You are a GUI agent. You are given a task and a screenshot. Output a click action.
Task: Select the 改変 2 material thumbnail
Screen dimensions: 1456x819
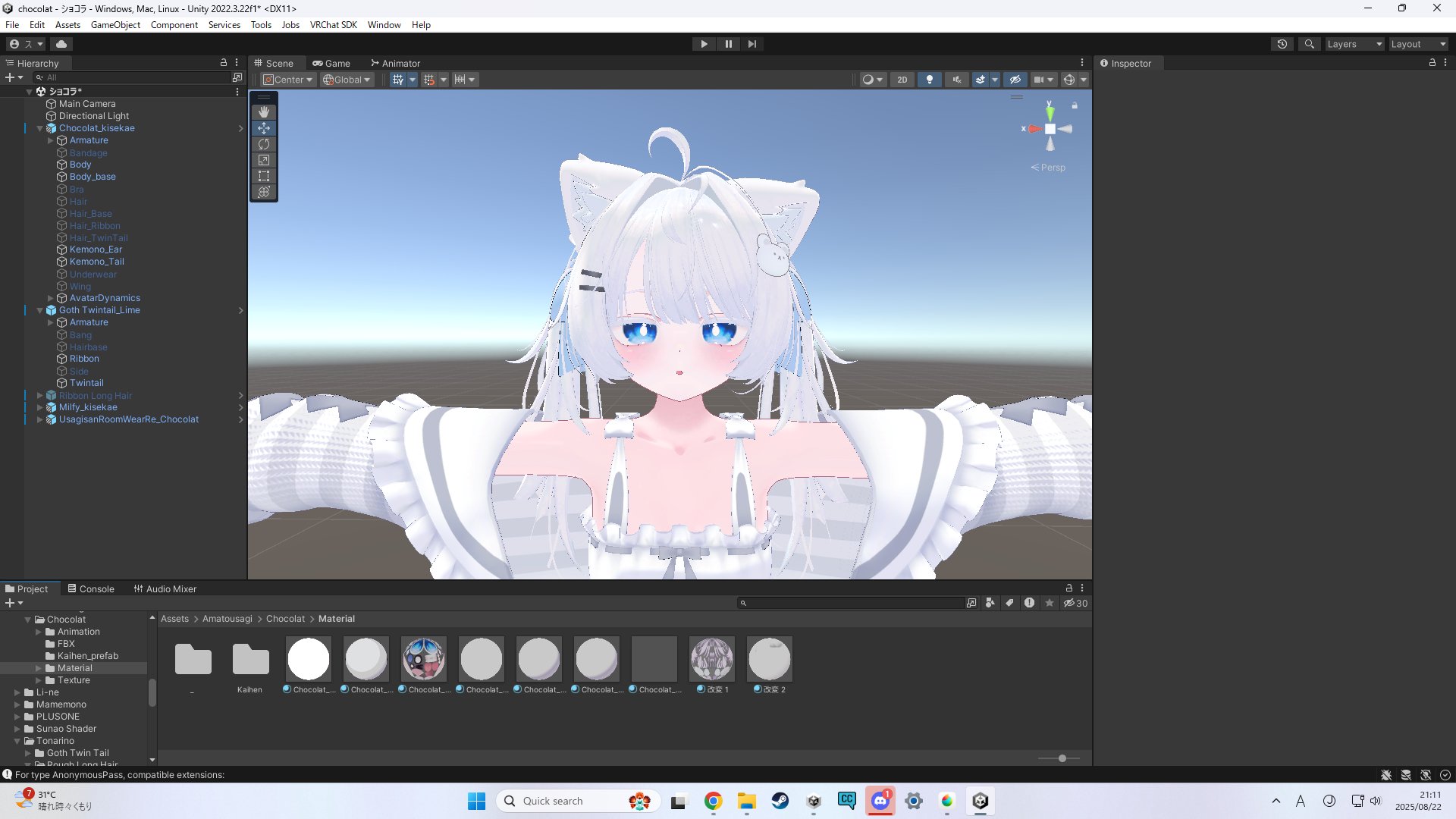[x=770, y=658]
